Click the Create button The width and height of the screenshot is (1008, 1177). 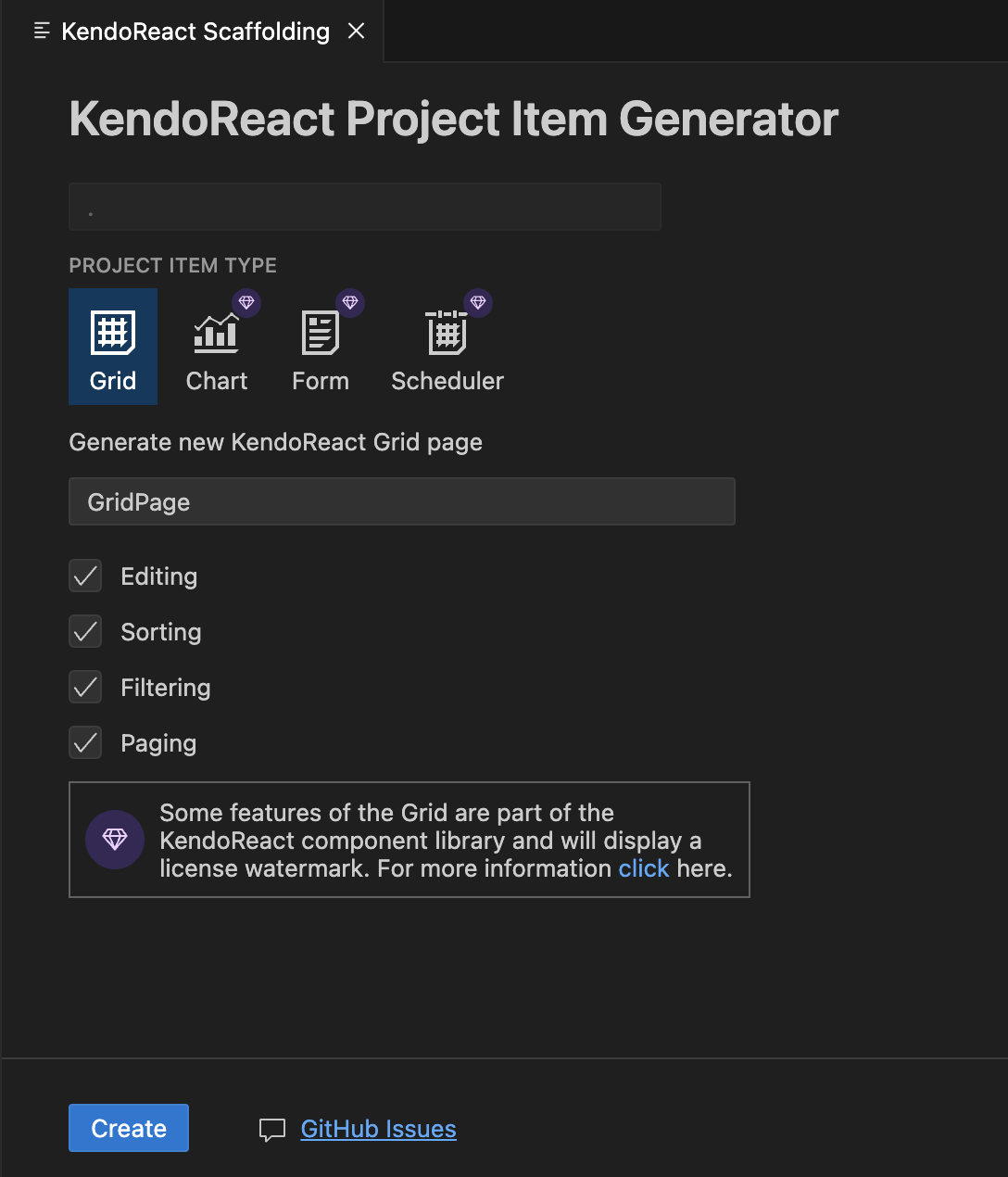click(x=129, y=1128)
